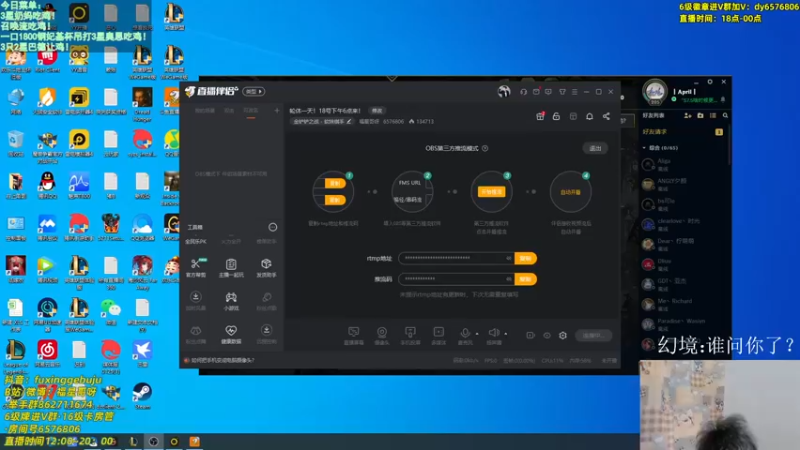Screen dimensions: 800x450
Task: Collapse the friend group in friends panel
Action: (x=644, y=148)
